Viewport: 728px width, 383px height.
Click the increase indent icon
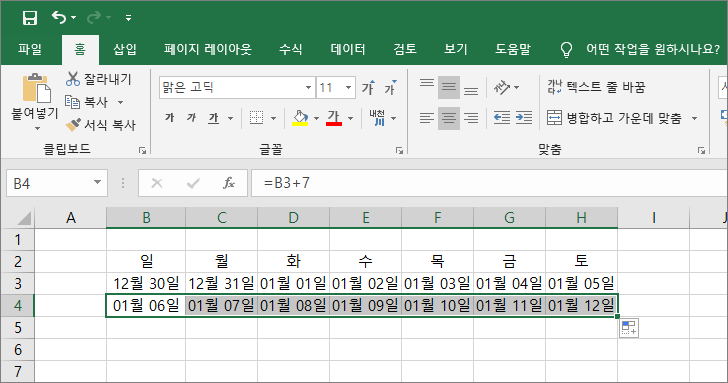(524, 118)
